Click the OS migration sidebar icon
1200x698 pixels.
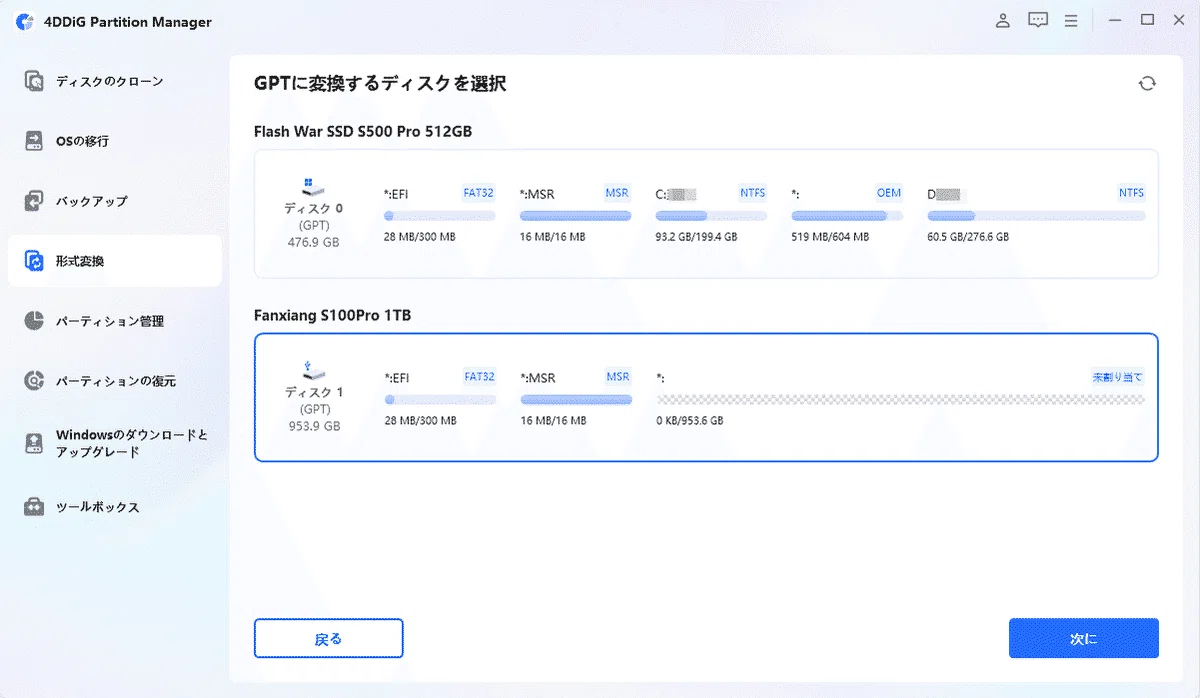[35, 141]
